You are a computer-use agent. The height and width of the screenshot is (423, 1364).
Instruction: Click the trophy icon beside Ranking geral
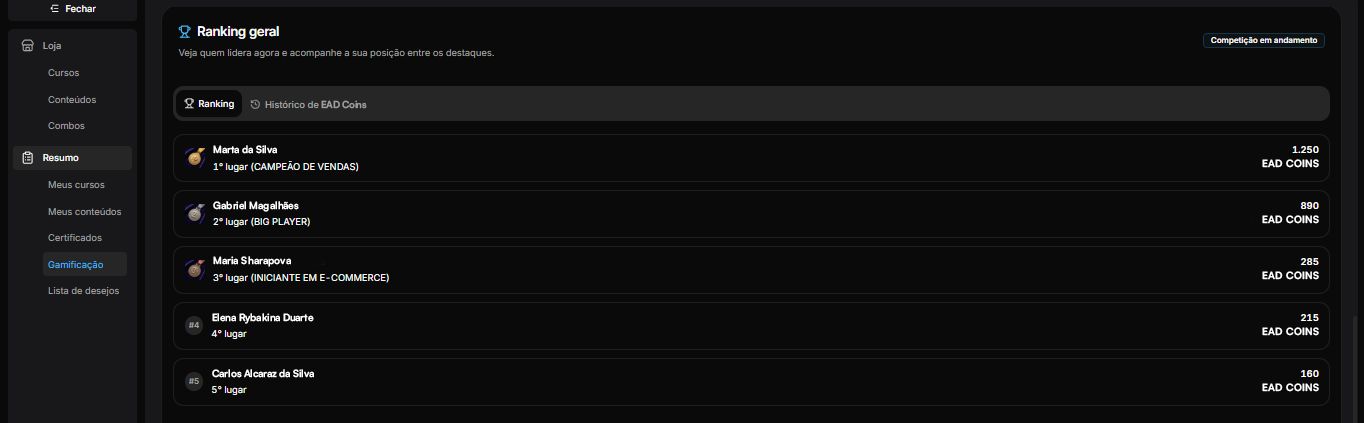[185, 32]
